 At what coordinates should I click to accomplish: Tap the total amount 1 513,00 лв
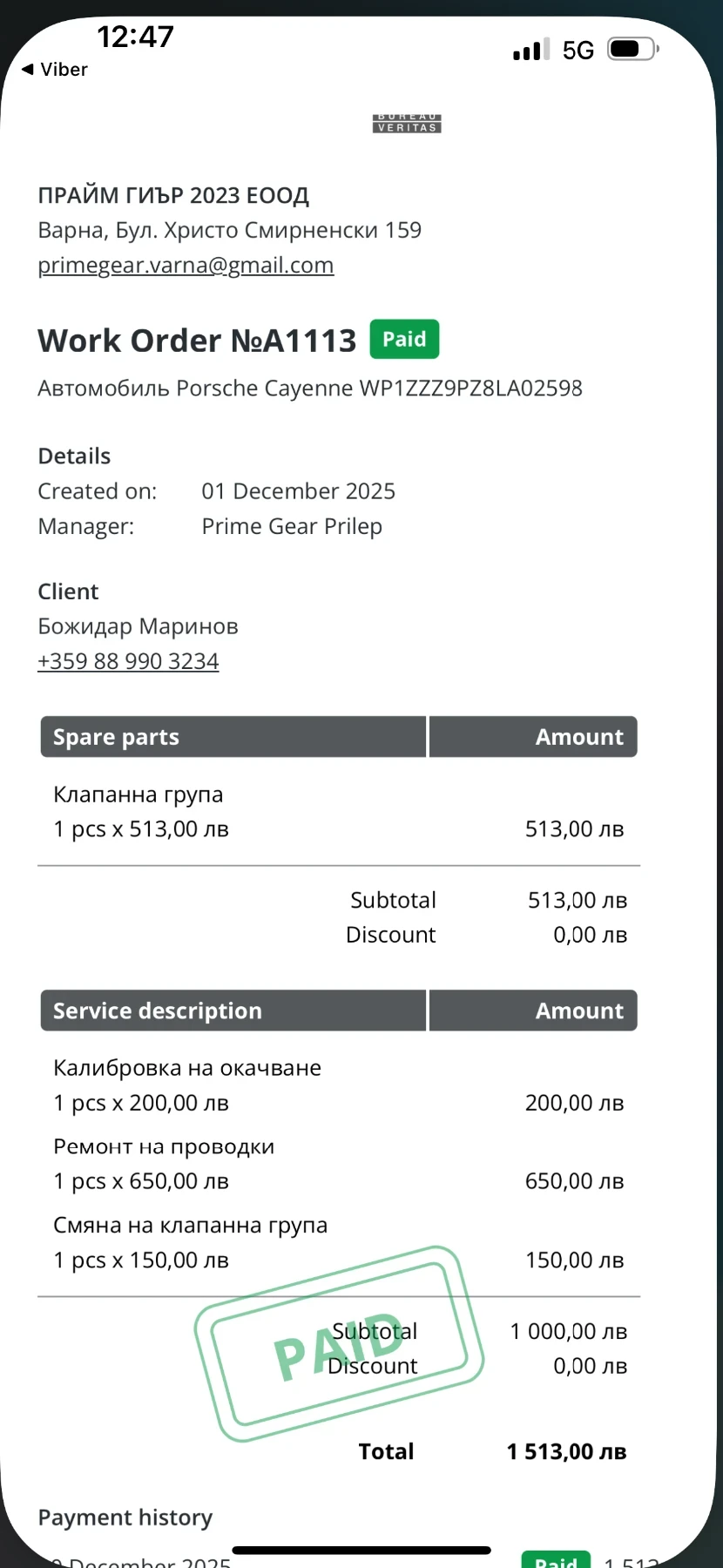click(x=566, y=1451)
